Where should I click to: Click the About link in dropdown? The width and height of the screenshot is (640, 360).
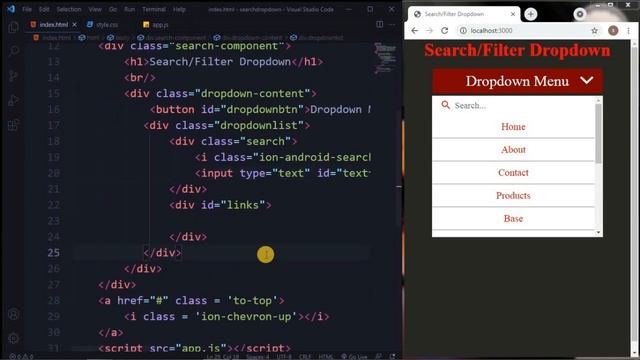(513, 150)
